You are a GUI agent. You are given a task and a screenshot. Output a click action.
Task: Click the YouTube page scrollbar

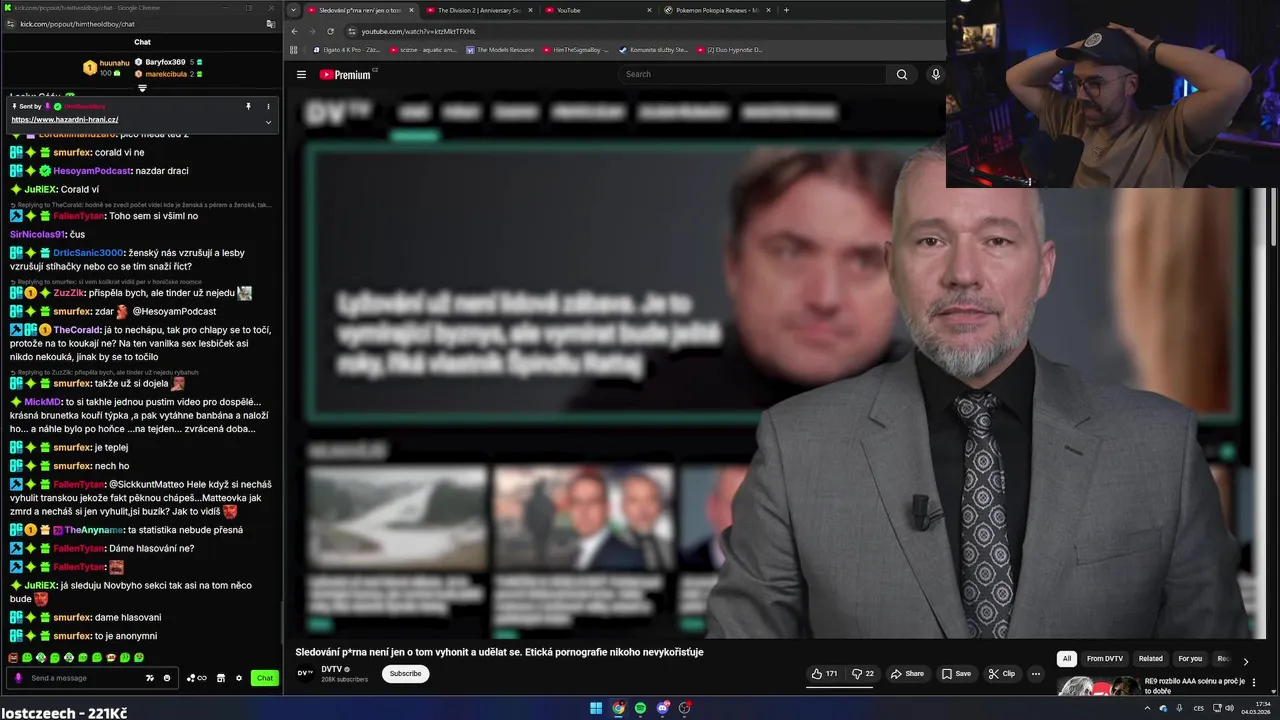(1274, 215)
